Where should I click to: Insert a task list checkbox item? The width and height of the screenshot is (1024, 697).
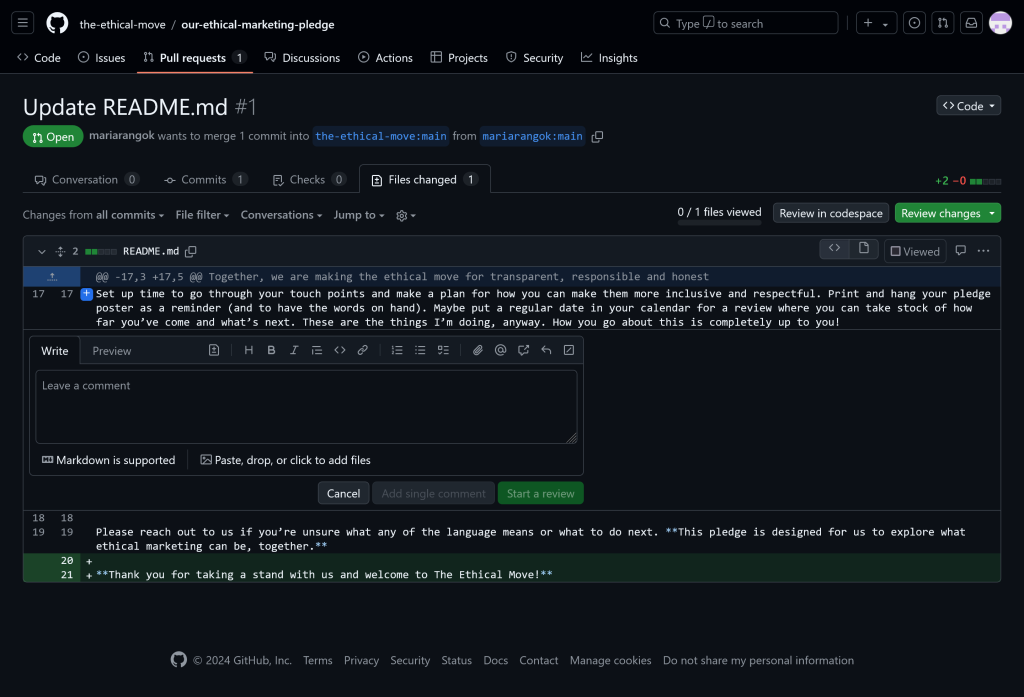click(443, 350)
